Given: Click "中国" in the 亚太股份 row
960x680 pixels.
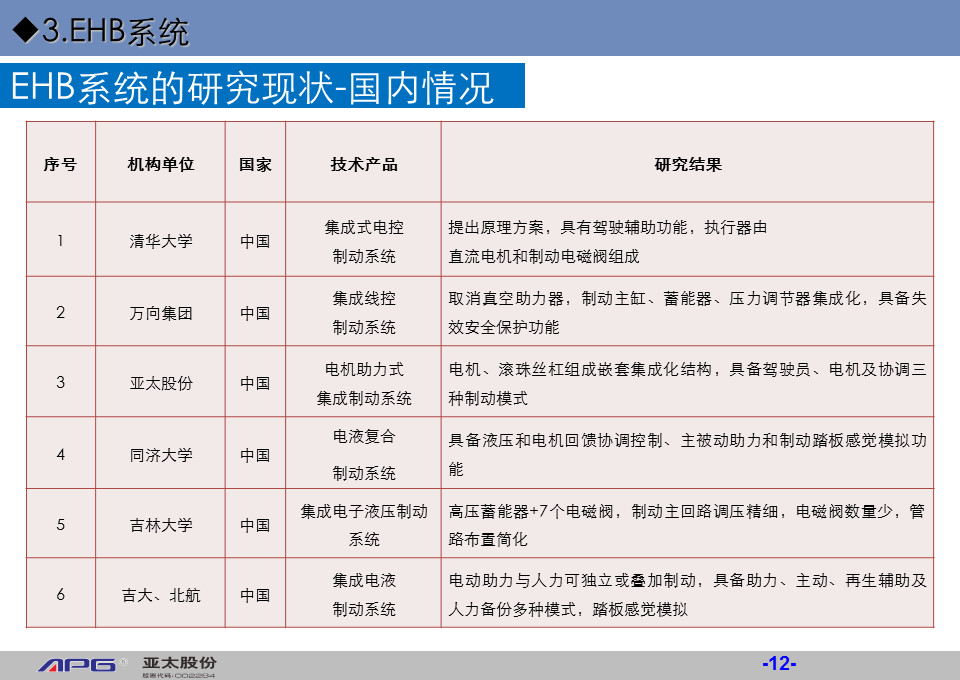Looking at the screenshot, I should pos(255,383).
